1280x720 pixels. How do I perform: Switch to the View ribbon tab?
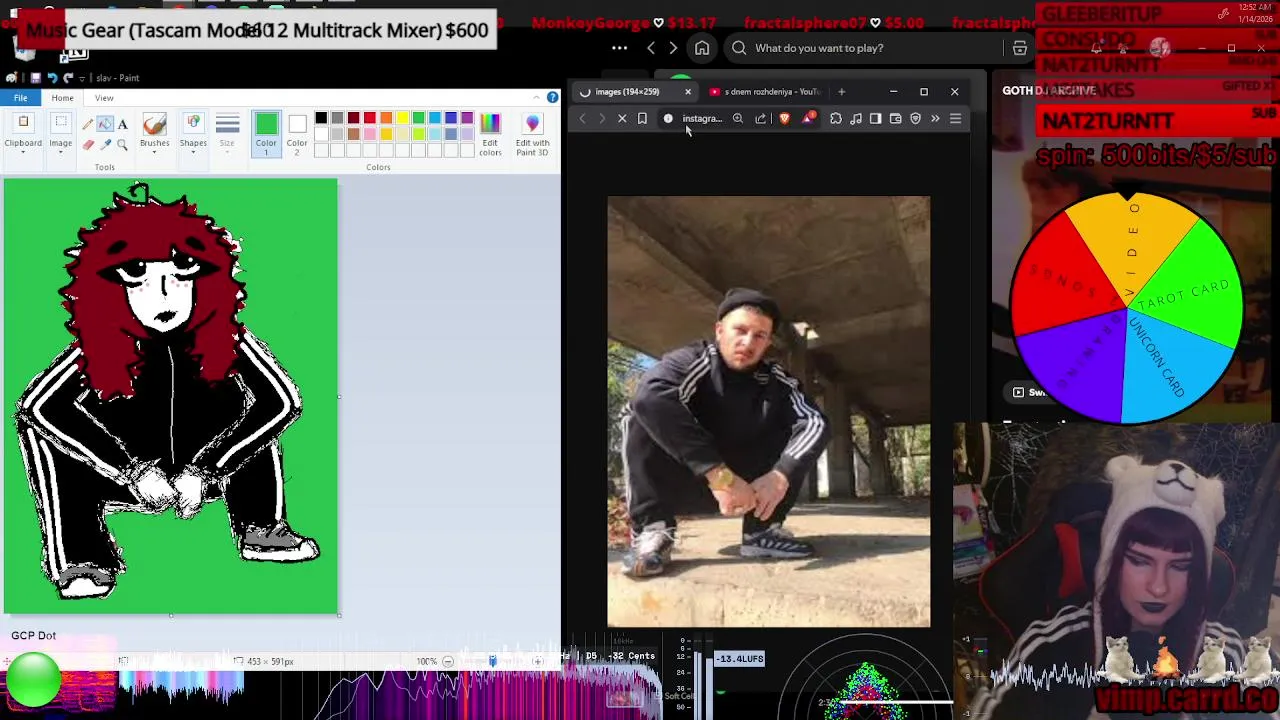tap(104, 98)
